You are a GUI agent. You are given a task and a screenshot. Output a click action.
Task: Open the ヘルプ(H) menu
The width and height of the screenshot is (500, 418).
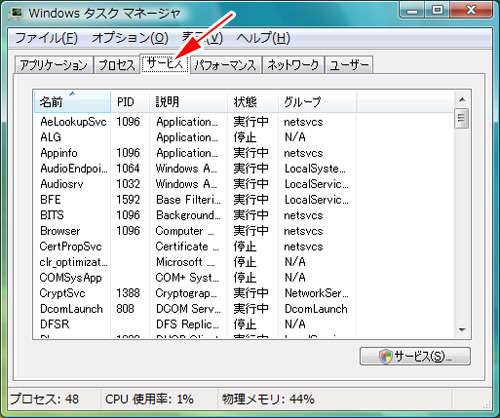263,38
